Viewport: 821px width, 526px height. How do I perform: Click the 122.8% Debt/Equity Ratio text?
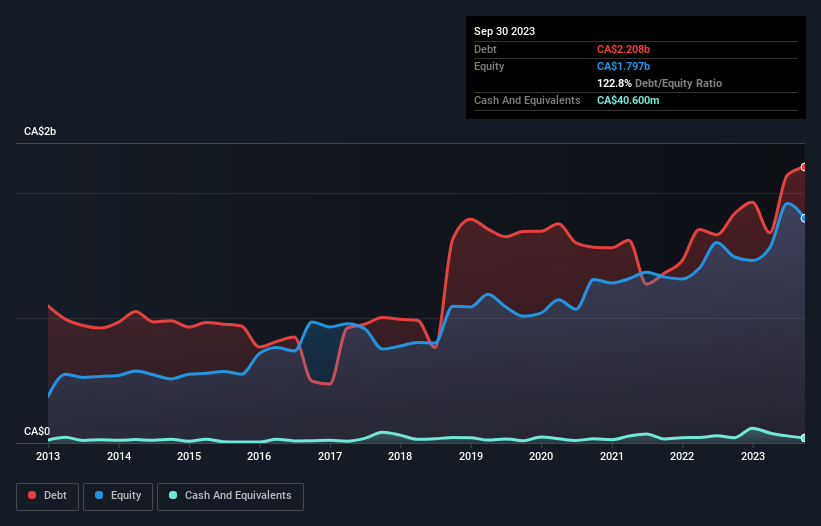click(659, 83)
